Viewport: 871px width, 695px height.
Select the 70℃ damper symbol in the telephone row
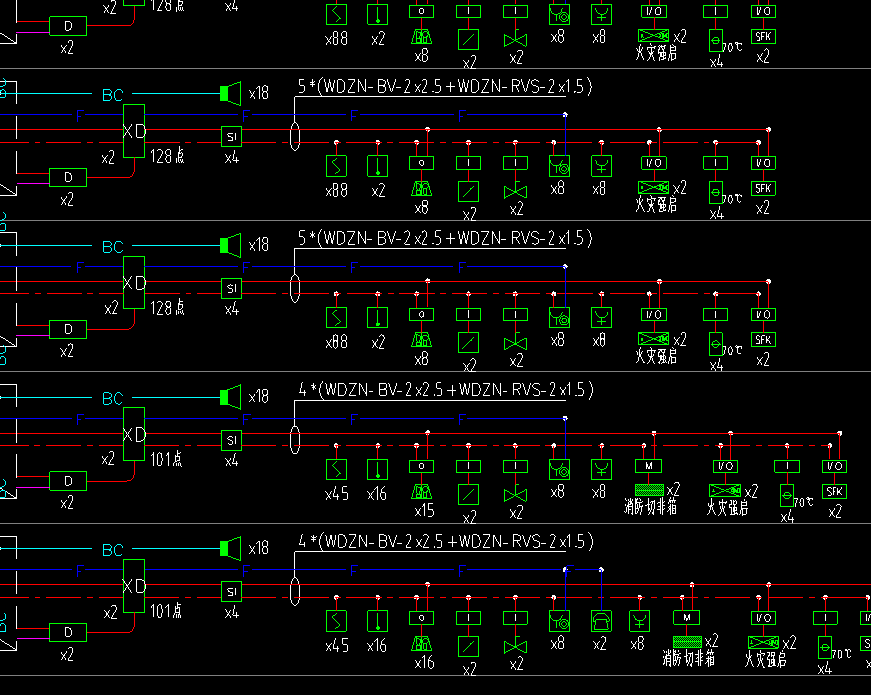pos(825,648)
